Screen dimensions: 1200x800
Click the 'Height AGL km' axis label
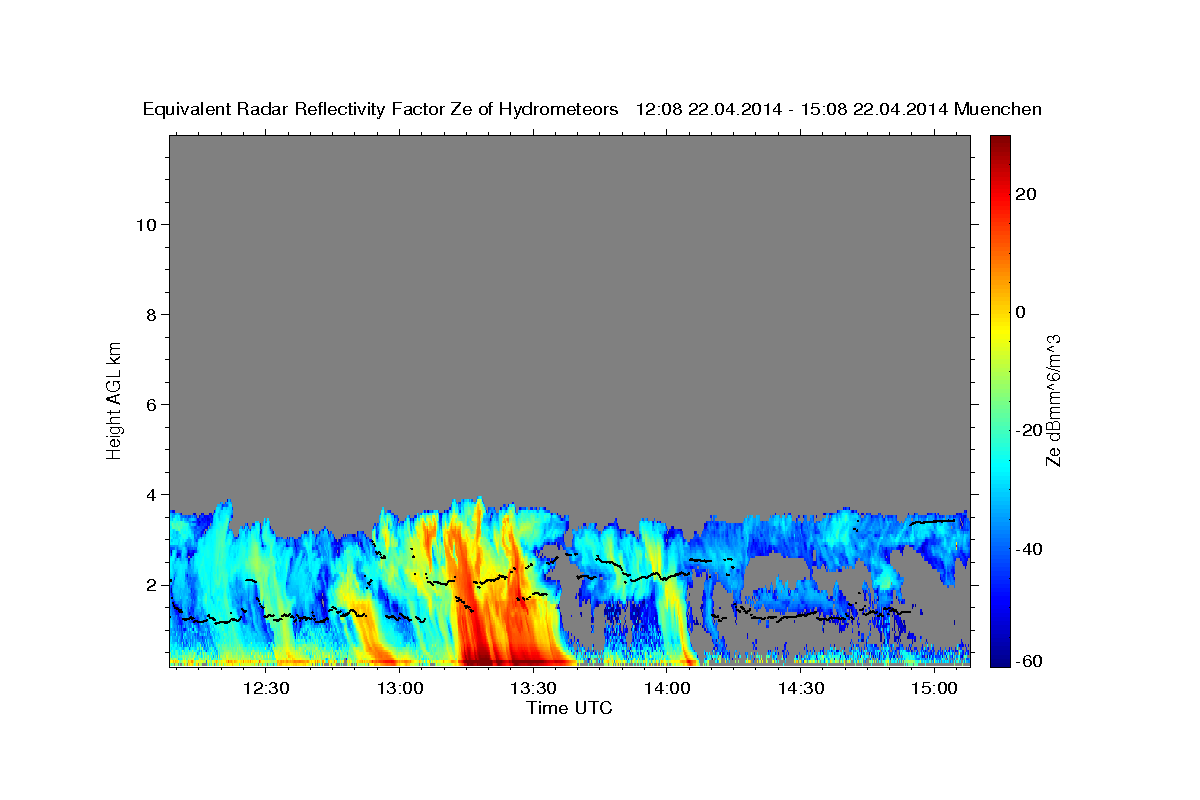pos(114,400)
